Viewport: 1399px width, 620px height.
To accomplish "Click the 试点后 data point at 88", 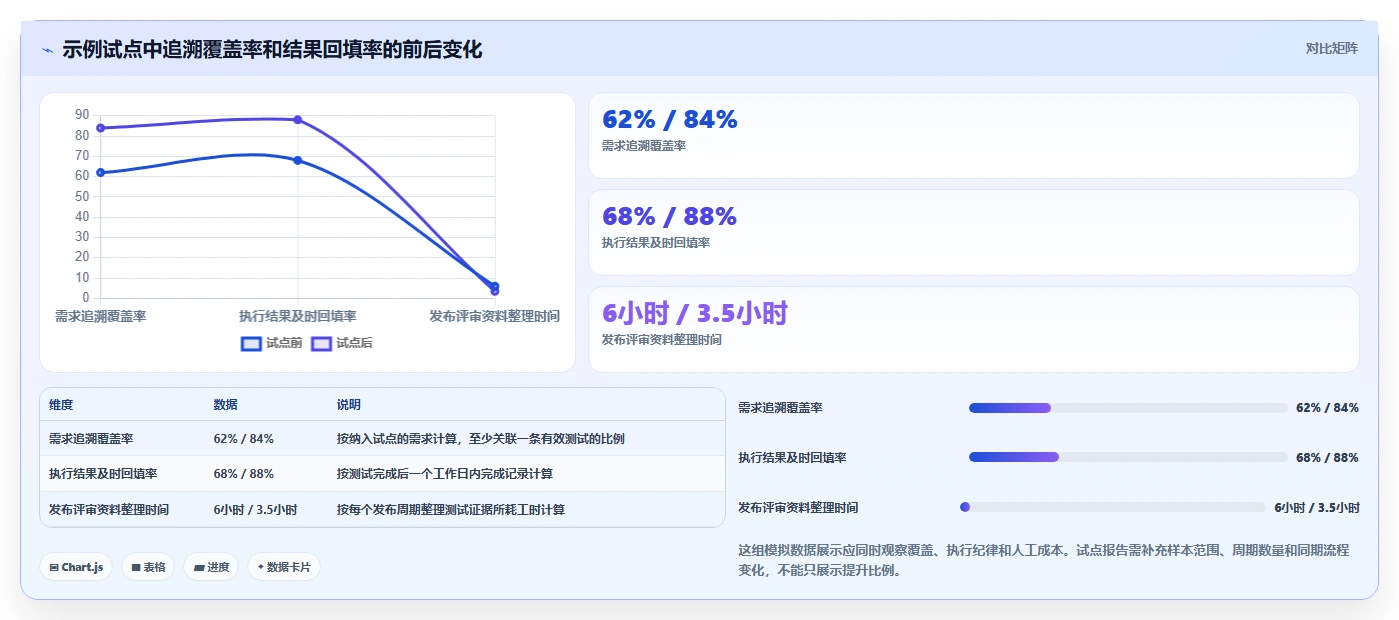I will pos(298,120).
